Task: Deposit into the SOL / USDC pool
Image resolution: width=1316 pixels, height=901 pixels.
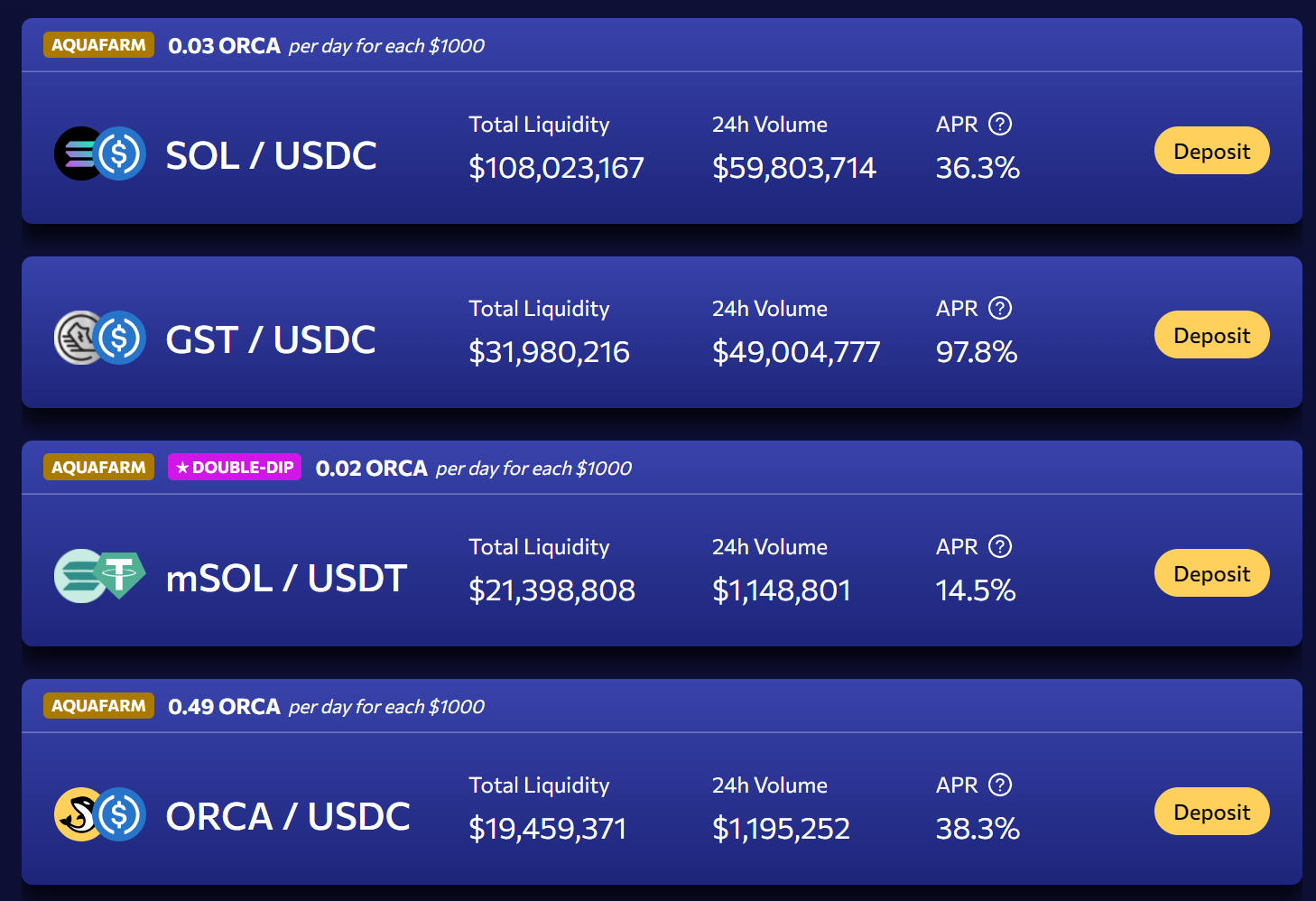Action: [x=1211, y=151]
